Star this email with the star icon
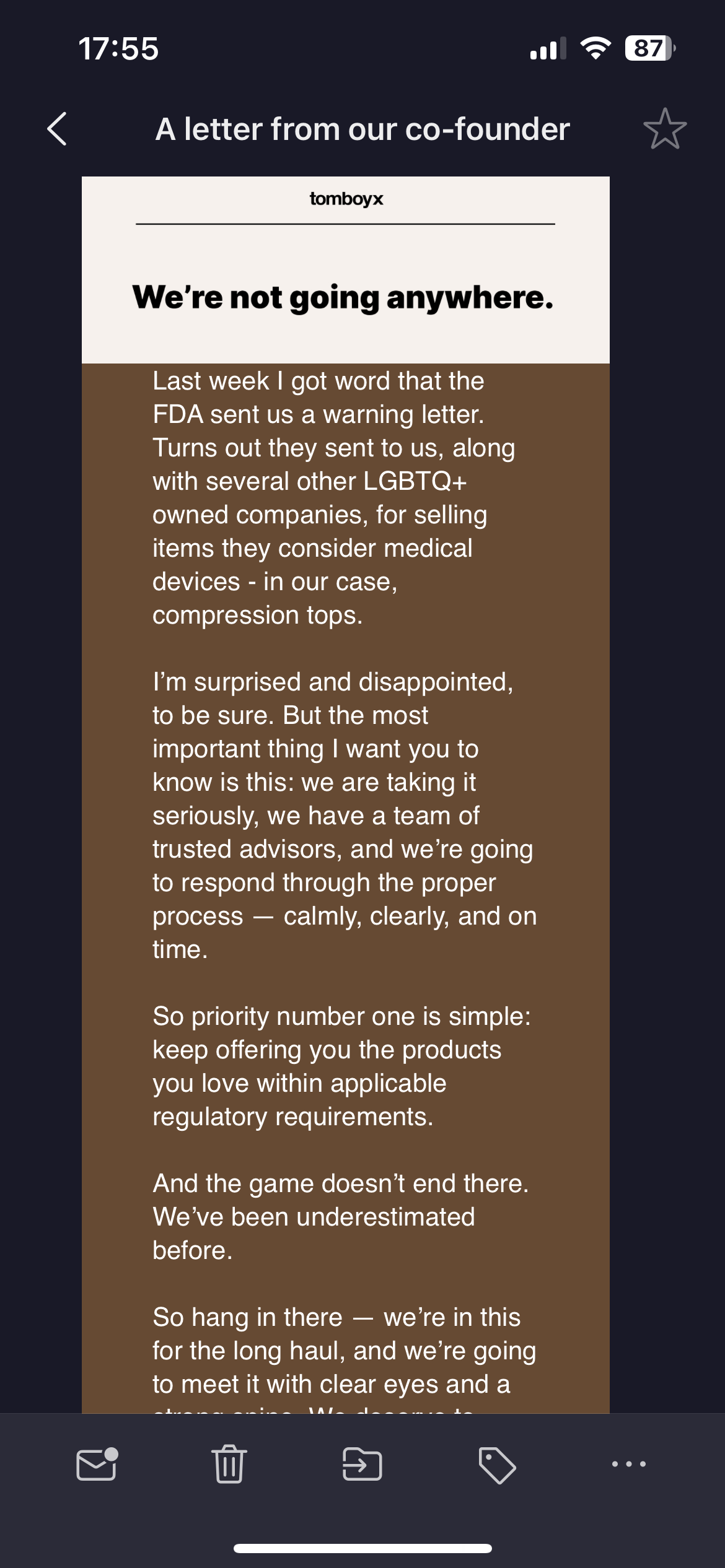 coord(665,129)
